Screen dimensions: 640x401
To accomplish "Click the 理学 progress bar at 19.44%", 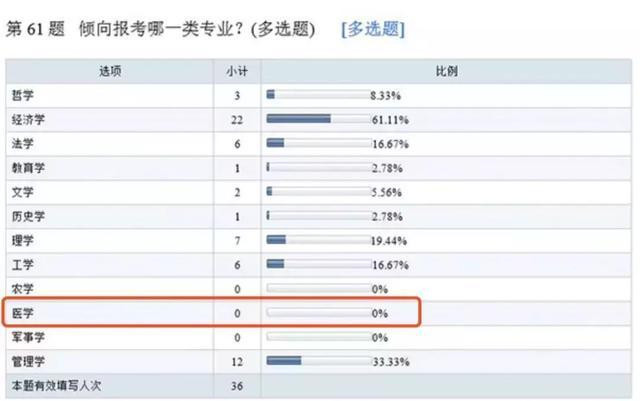I will (318, 240).
